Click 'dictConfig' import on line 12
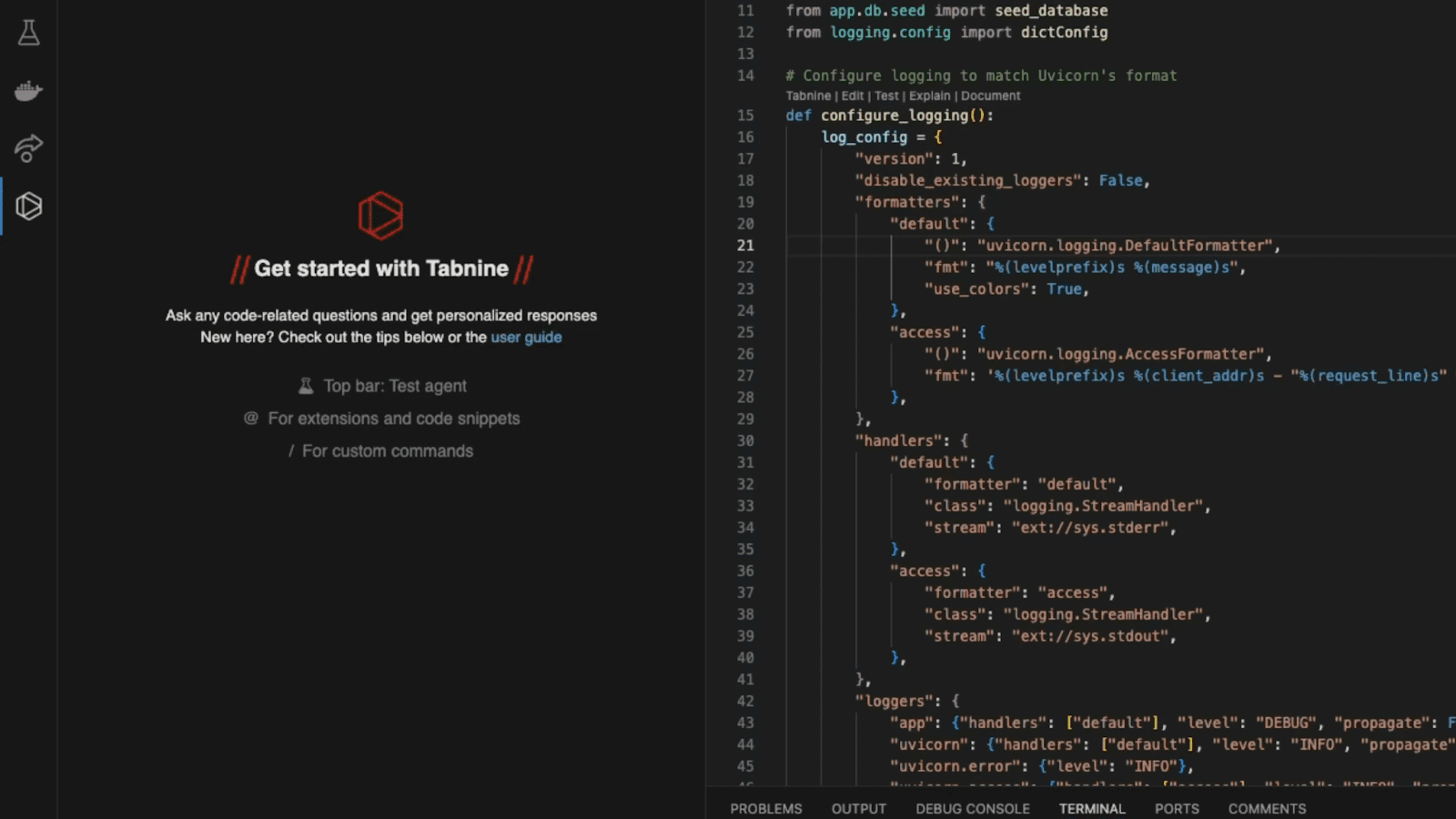Screen dimensions: 1456x819 [x=1064, y=33]
